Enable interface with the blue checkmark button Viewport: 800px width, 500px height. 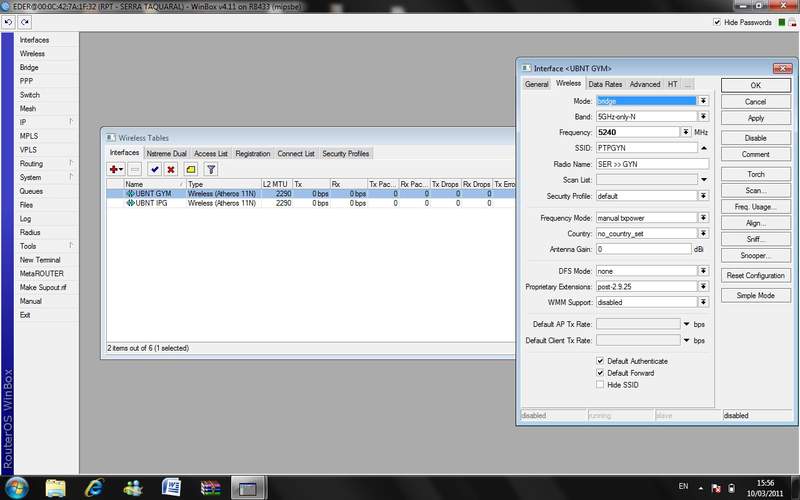pos(154,169)
